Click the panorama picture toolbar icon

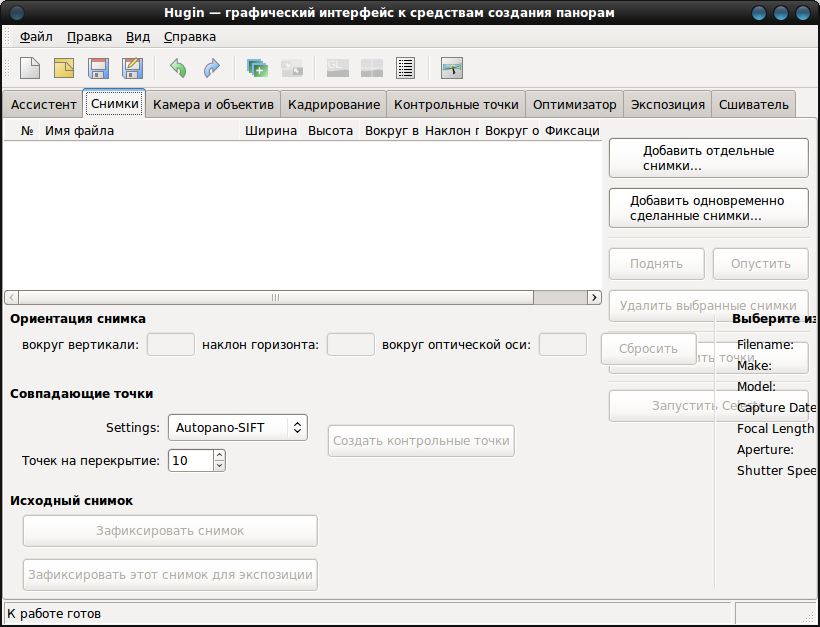tap(452, 68)
